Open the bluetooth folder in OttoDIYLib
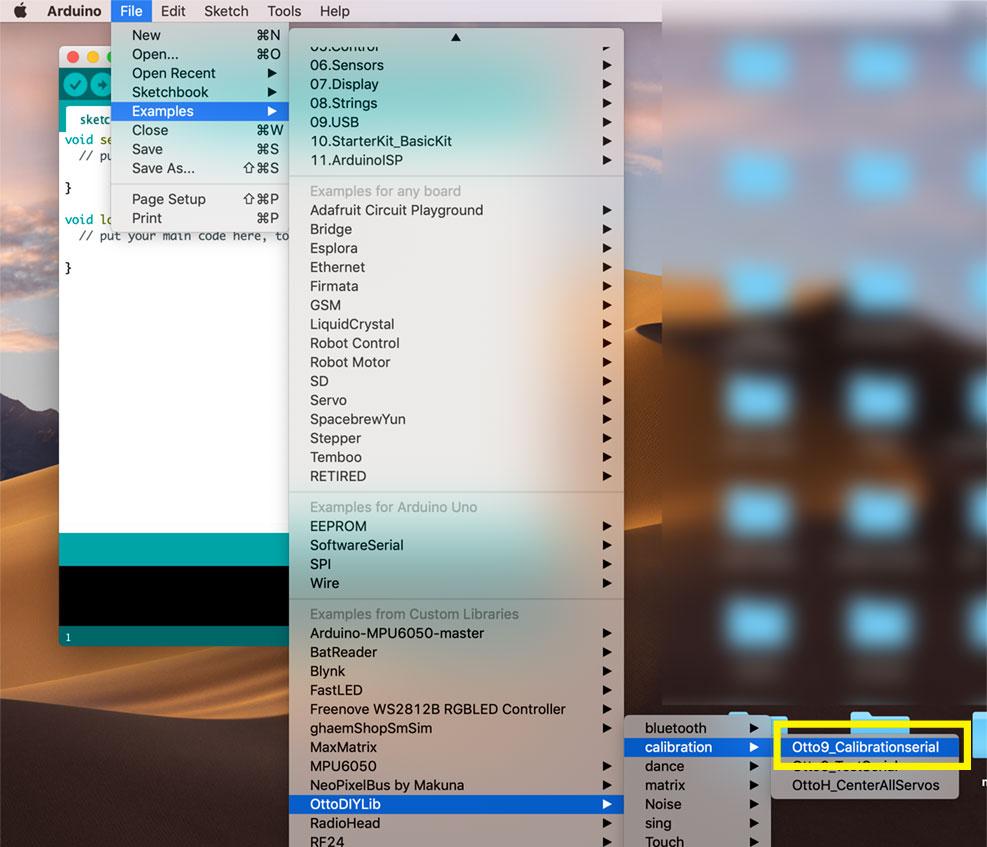This screenshot has width=987, height=847. 697,728
